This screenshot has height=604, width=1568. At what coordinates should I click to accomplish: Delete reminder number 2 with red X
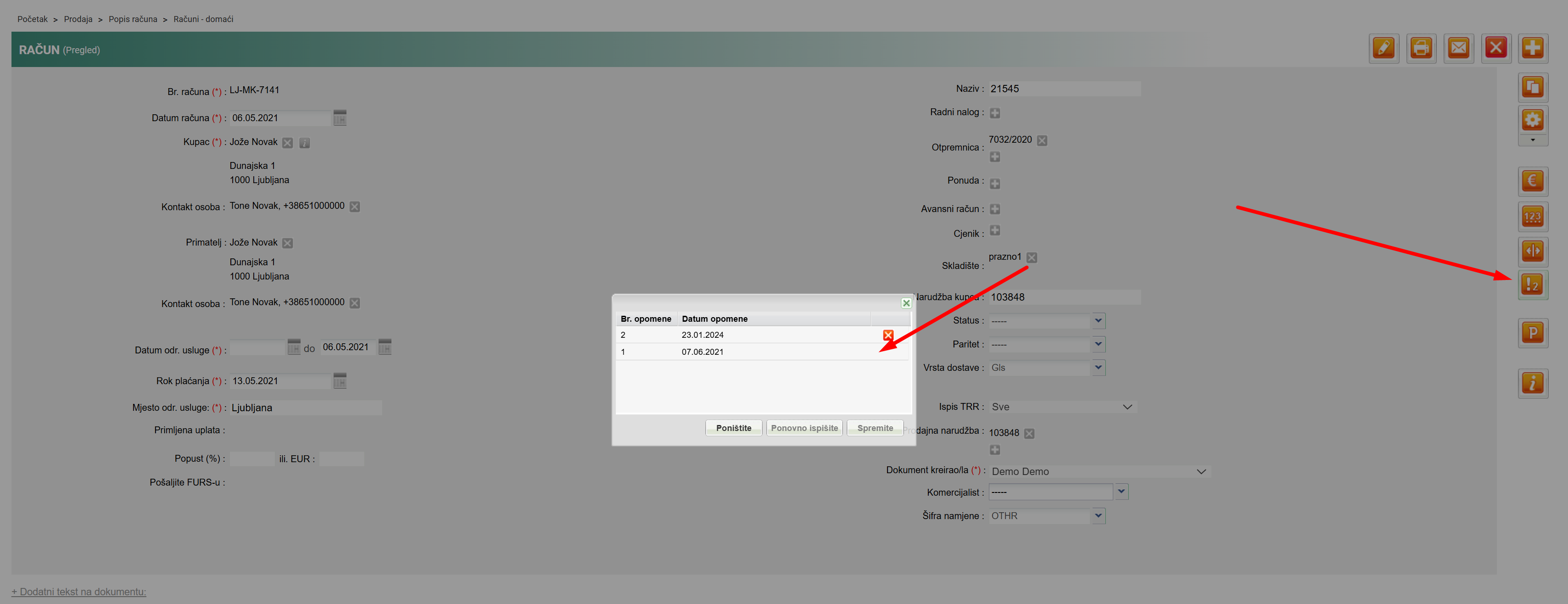(888, 335)
